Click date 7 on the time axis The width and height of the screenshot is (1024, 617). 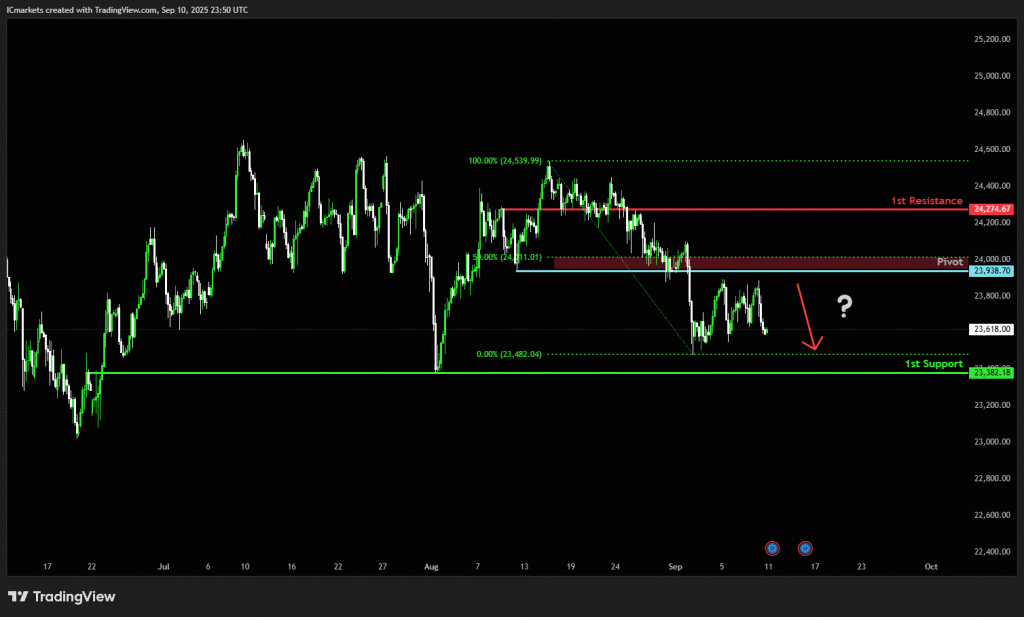coord(477,567)
